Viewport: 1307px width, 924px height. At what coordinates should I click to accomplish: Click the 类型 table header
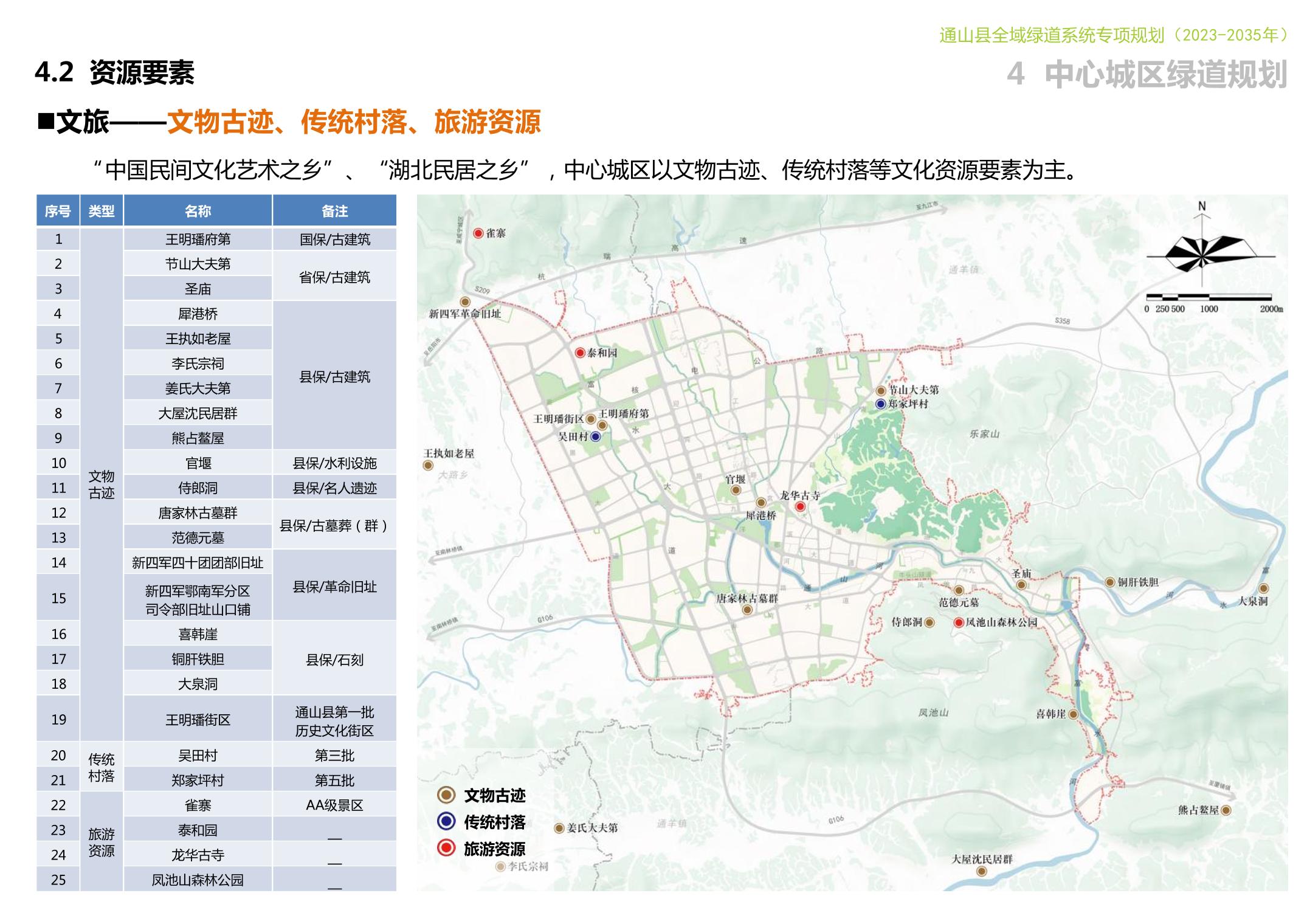click(x=102, y=211)
